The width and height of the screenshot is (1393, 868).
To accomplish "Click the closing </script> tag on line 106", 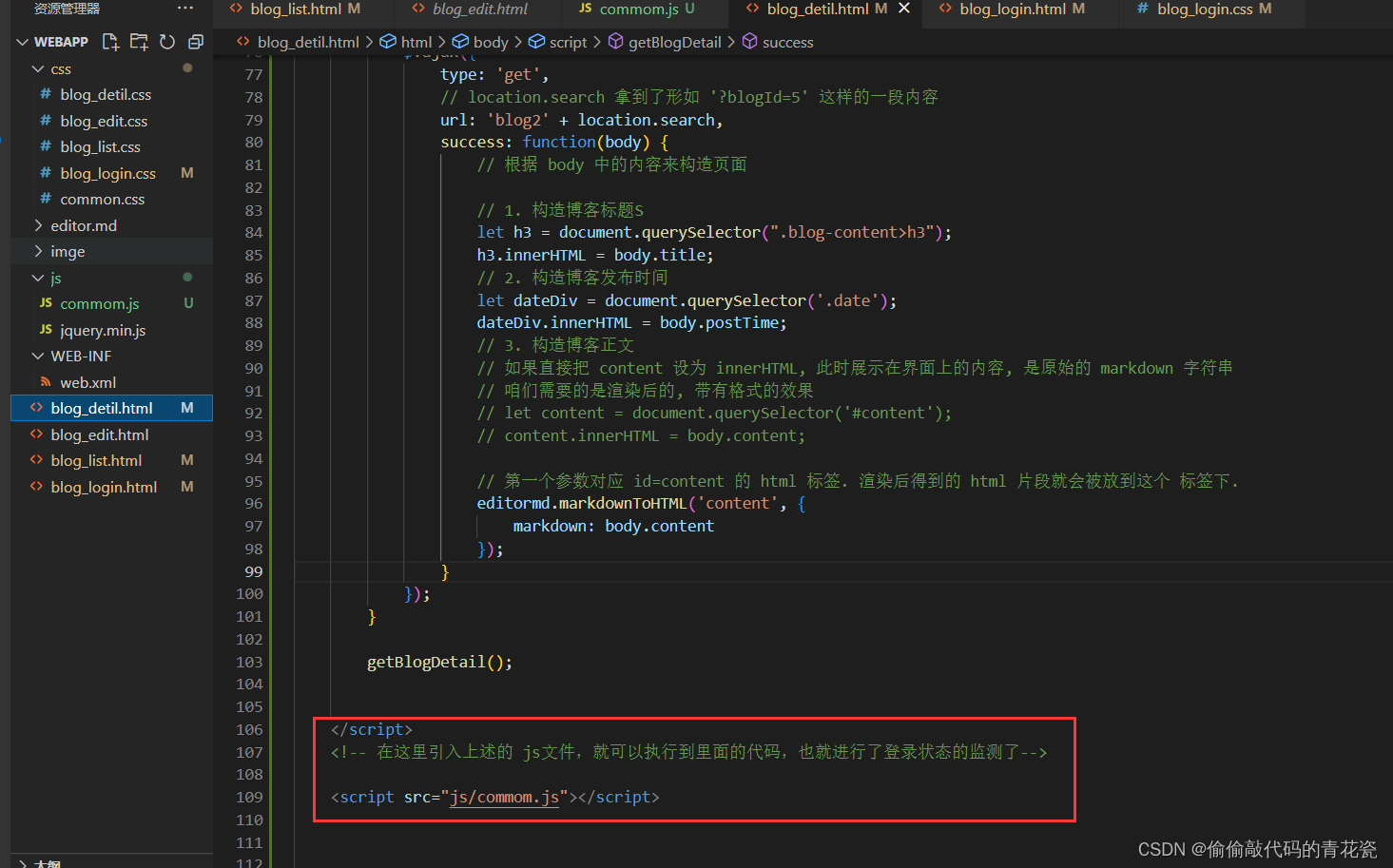I will tap(372, 730).
